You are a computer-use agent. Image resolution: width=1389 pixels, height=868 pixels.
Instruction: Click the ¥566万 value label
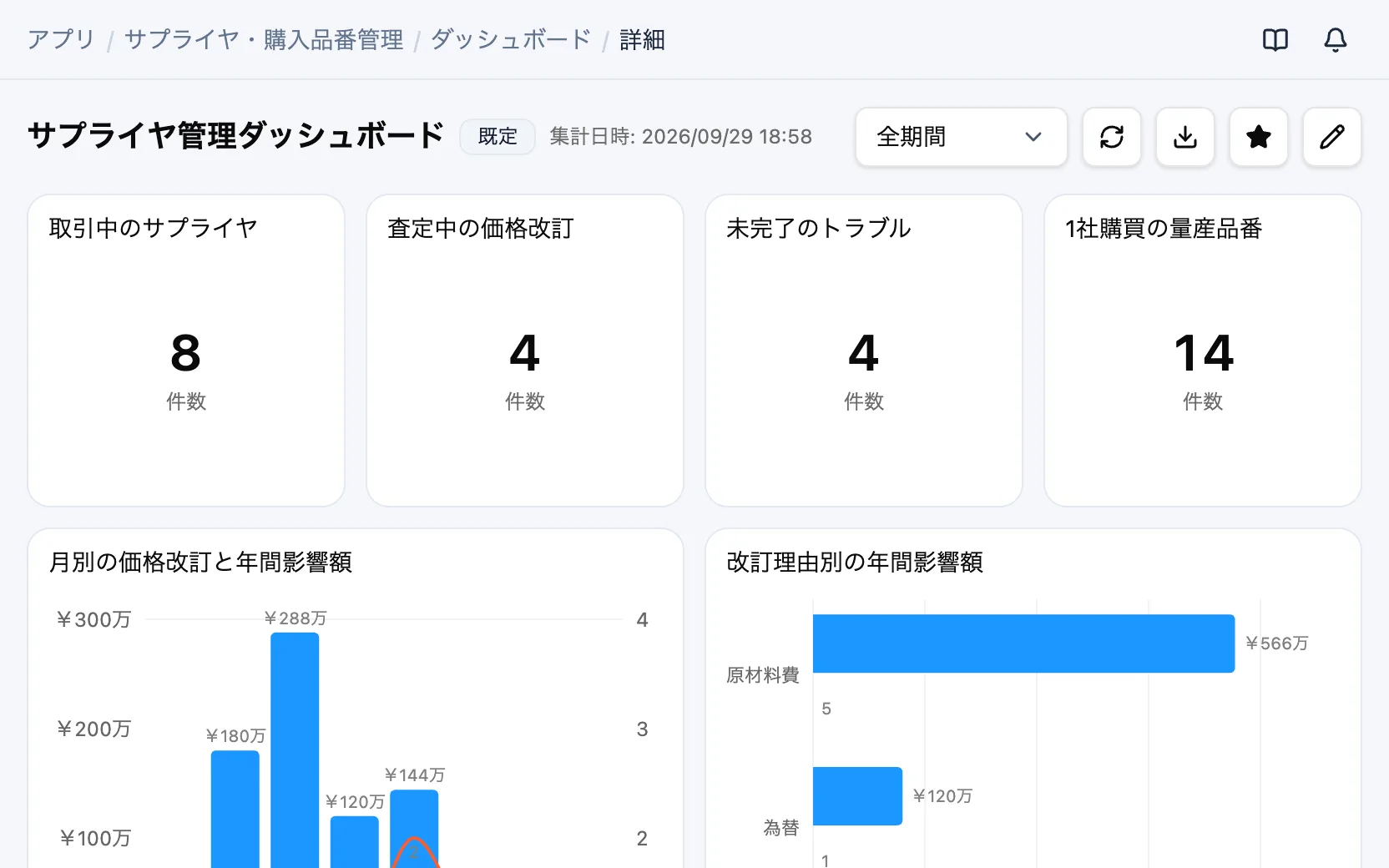coord(1277,643)
